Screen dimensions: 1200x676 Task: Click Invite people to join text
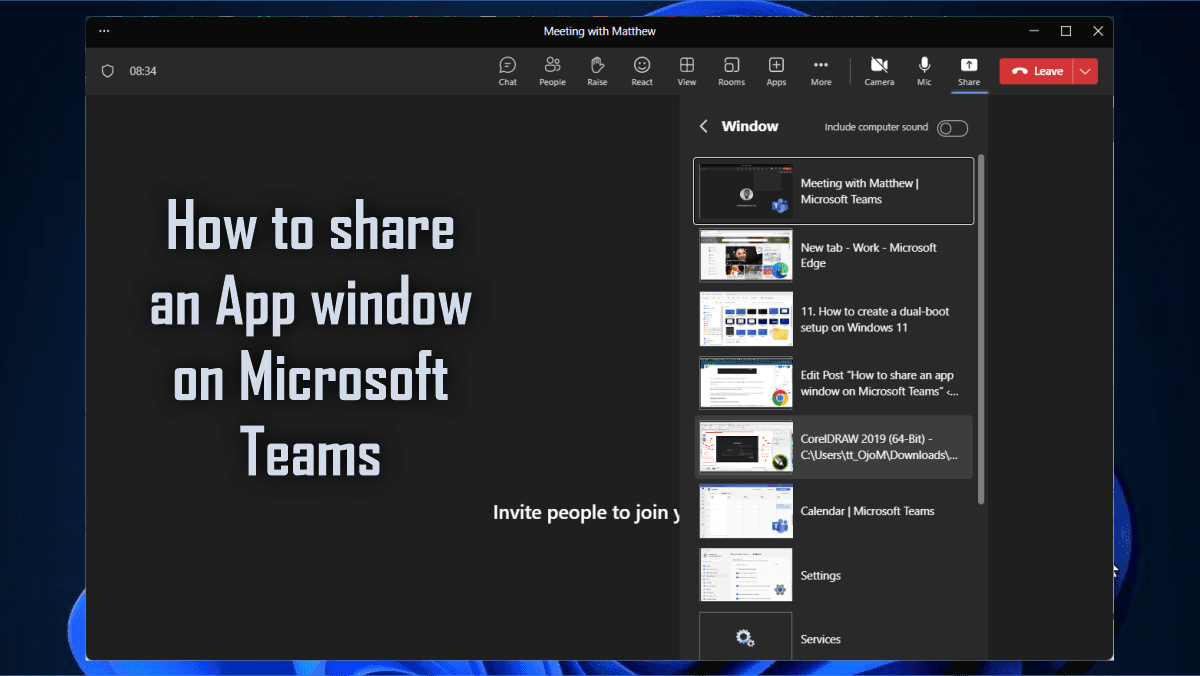tap(587, 513)
